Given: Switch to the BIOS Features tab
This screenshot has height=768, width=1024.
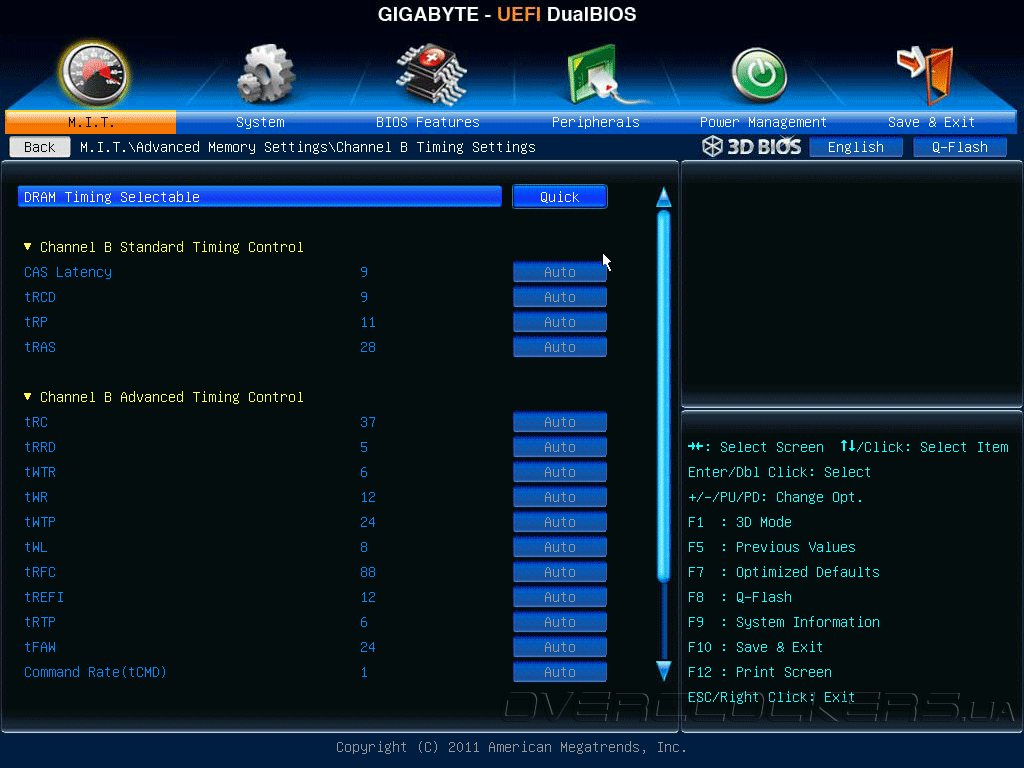Looking at the screenshot, I should coord(428,122).
